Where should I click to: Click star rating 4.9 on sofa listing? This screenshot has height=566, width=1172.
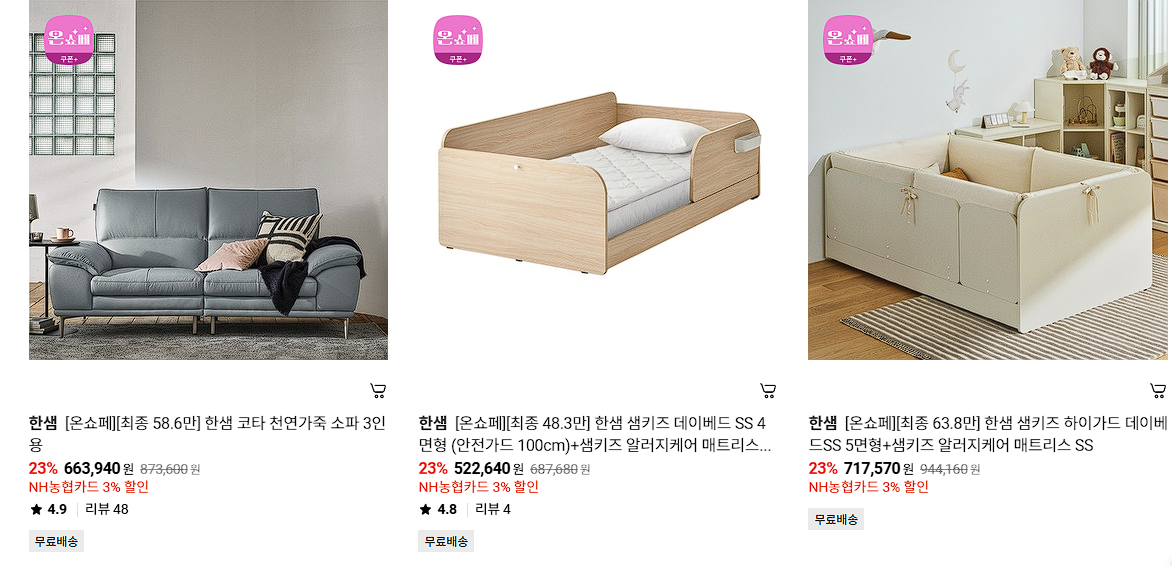pyautogui.click(x=49, y=510)
